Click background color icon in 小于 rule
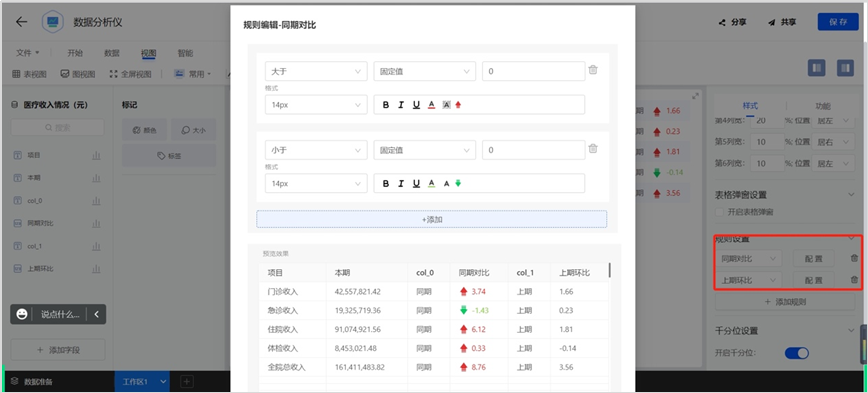 pos(446,183)
